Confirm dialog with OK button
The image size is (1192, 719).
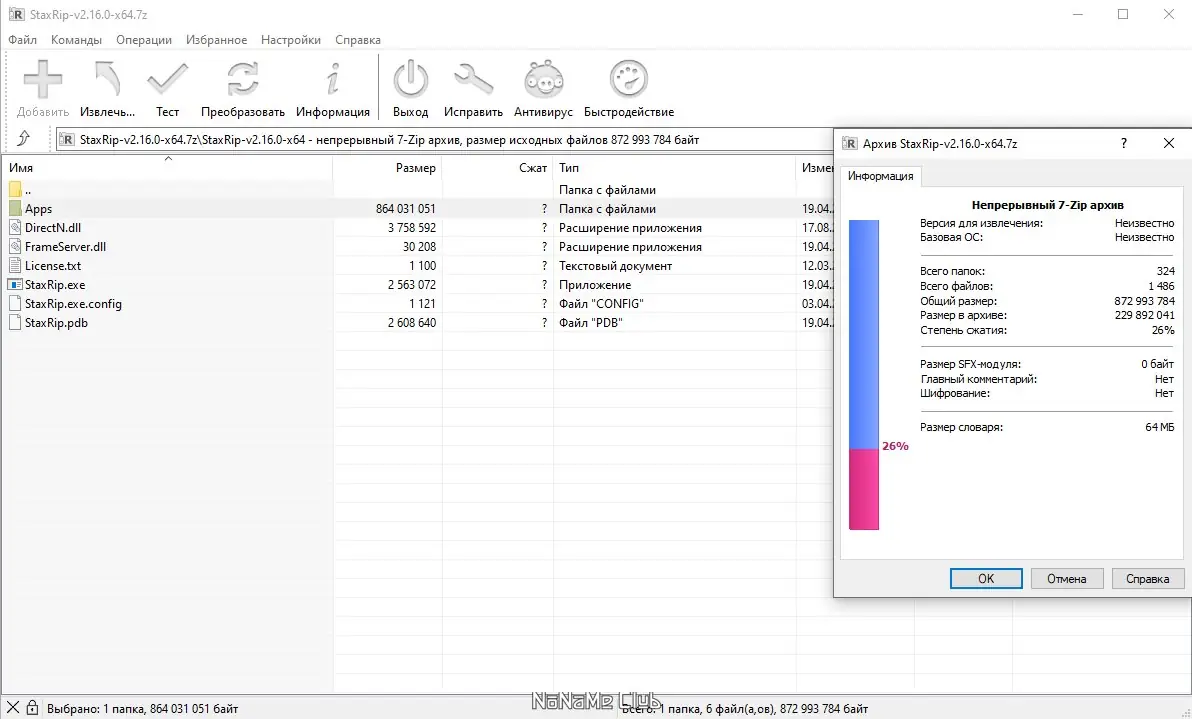point(986,578)
